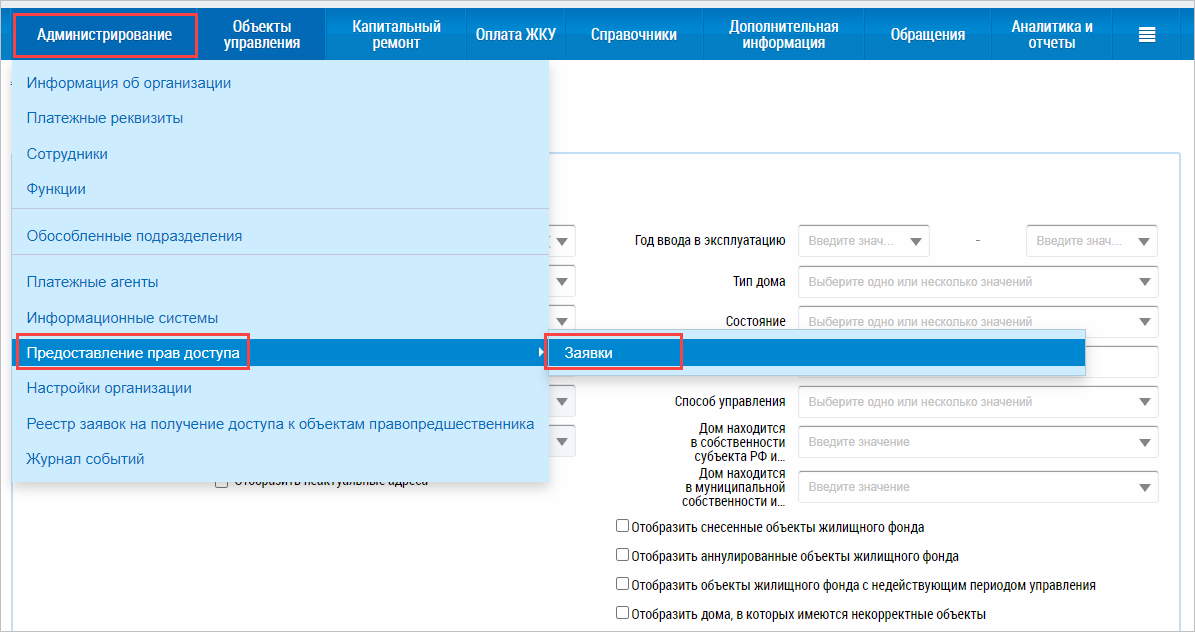
Task: Open the Справочники menu
Action: 633,35
